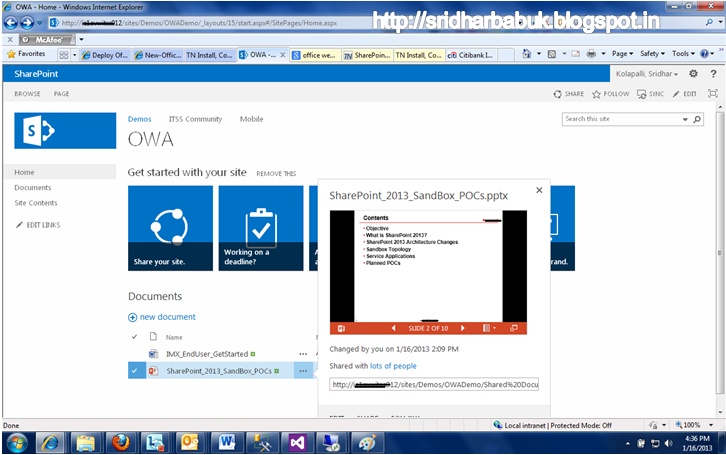726x455 pixels.
Task: Click the Quick Tabs grid icon
Action: (64, 55)
